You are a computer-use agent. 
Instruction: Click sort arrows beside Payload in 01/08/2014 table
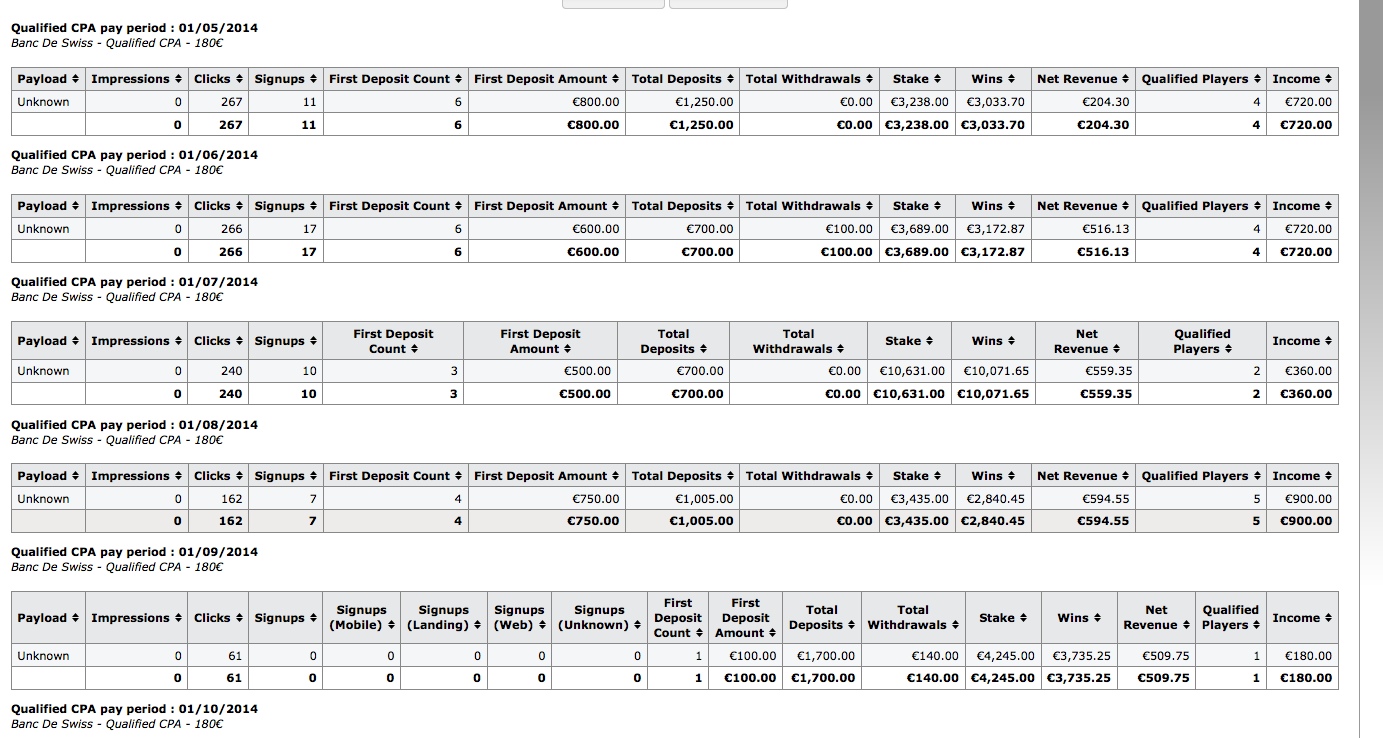pyautogui.click(x=76, y=476)
